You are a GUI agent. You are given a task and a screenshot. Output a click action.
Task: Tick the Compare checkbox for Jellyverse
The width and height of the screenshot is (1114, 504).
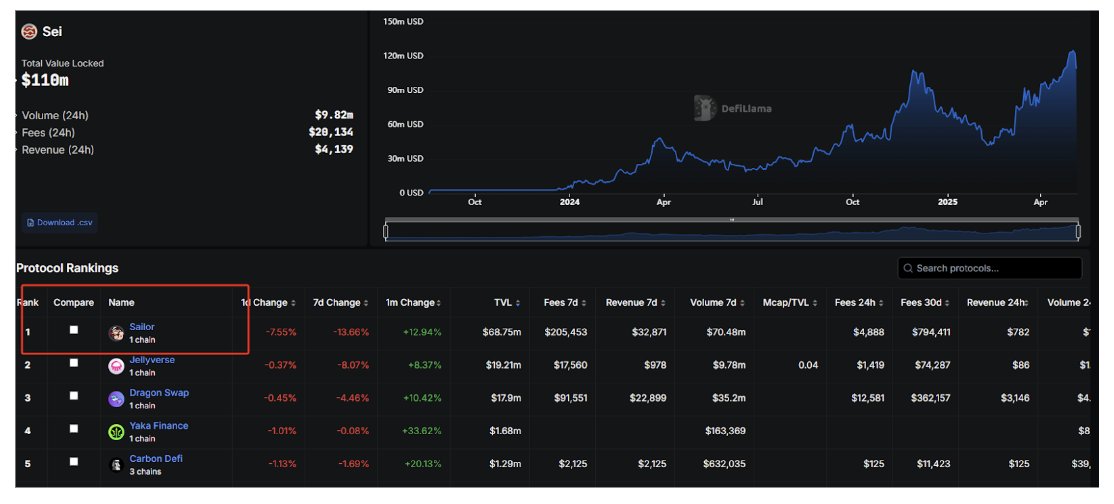click(x=74, y=363)
